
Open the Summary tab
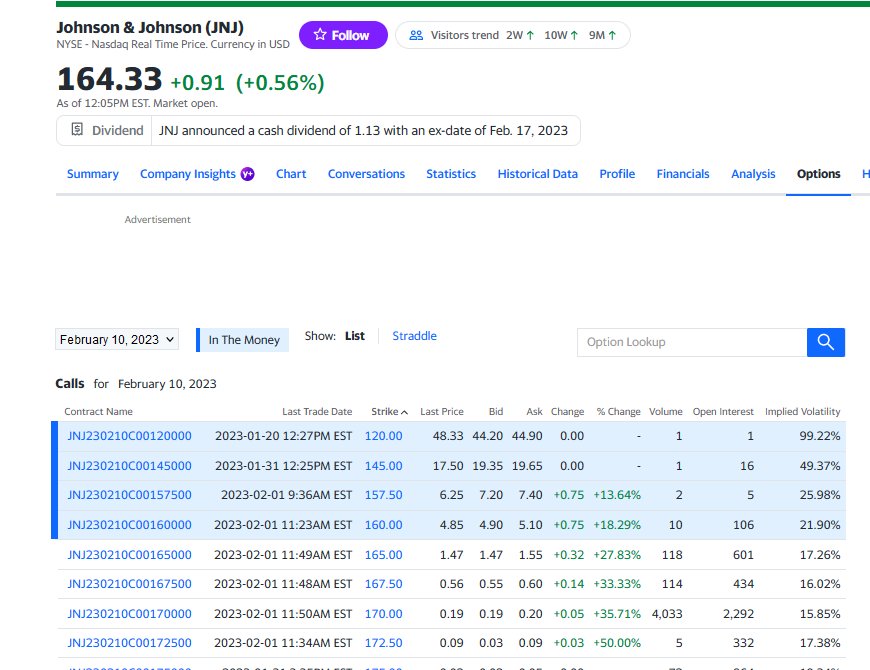click(x=93, y=174)
